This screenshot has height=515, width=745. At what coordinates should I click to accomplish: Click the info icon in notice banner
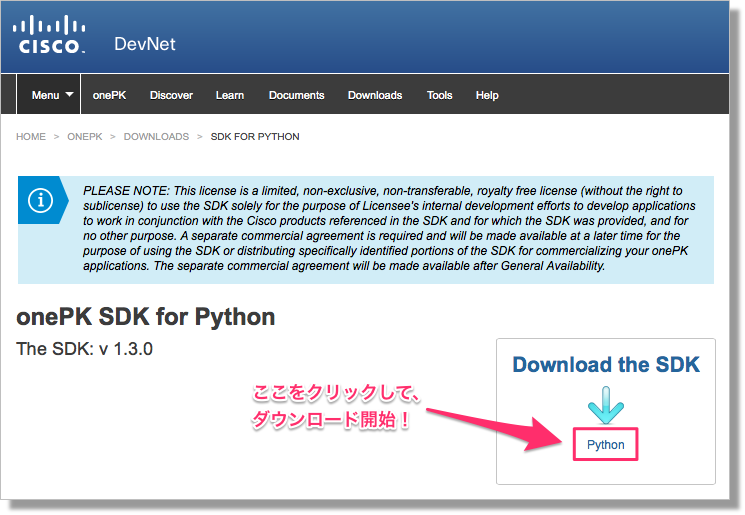pos(40,200)
